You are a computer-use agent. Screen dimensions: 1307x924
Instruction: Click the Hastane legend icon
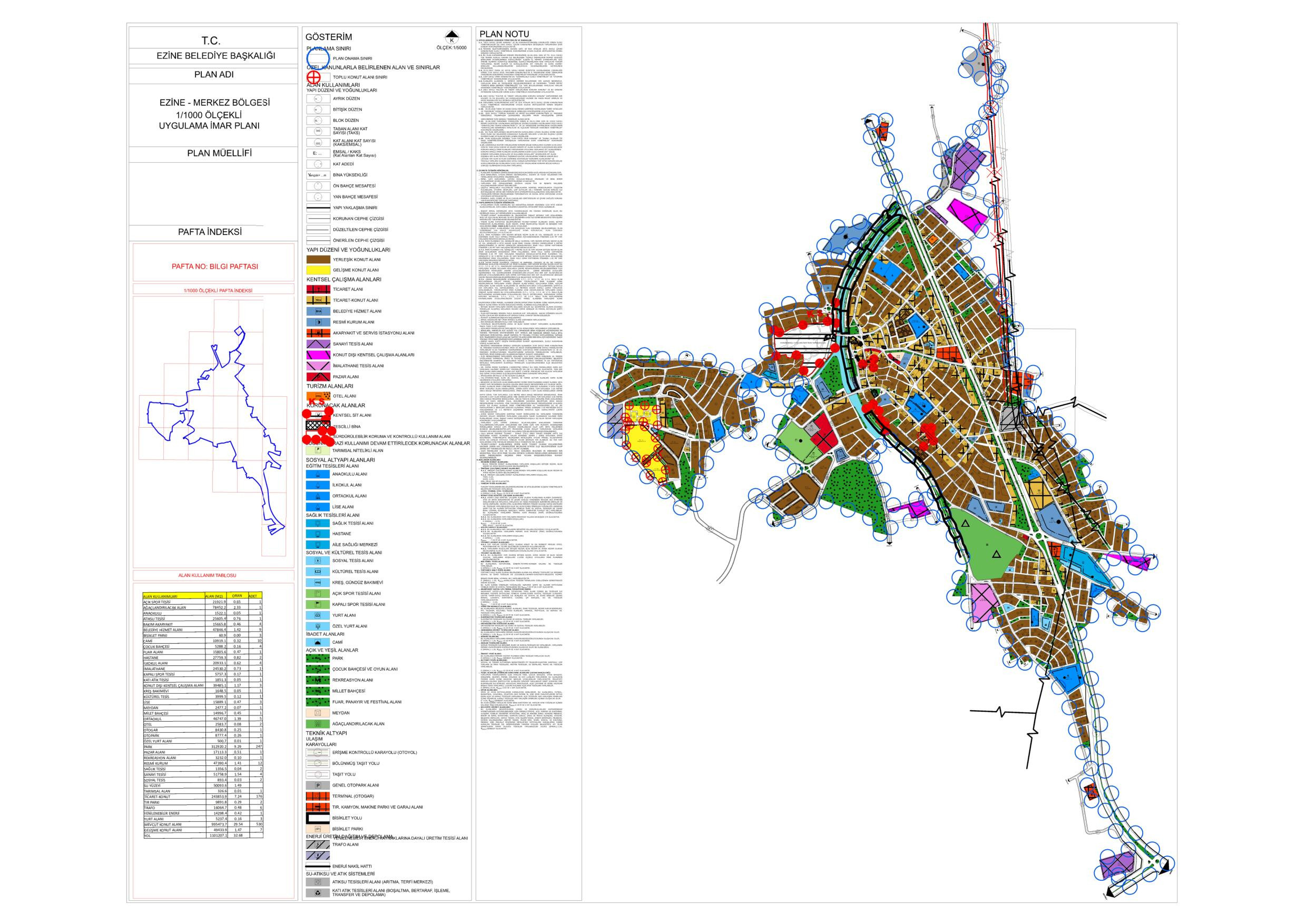click(318, 534)
